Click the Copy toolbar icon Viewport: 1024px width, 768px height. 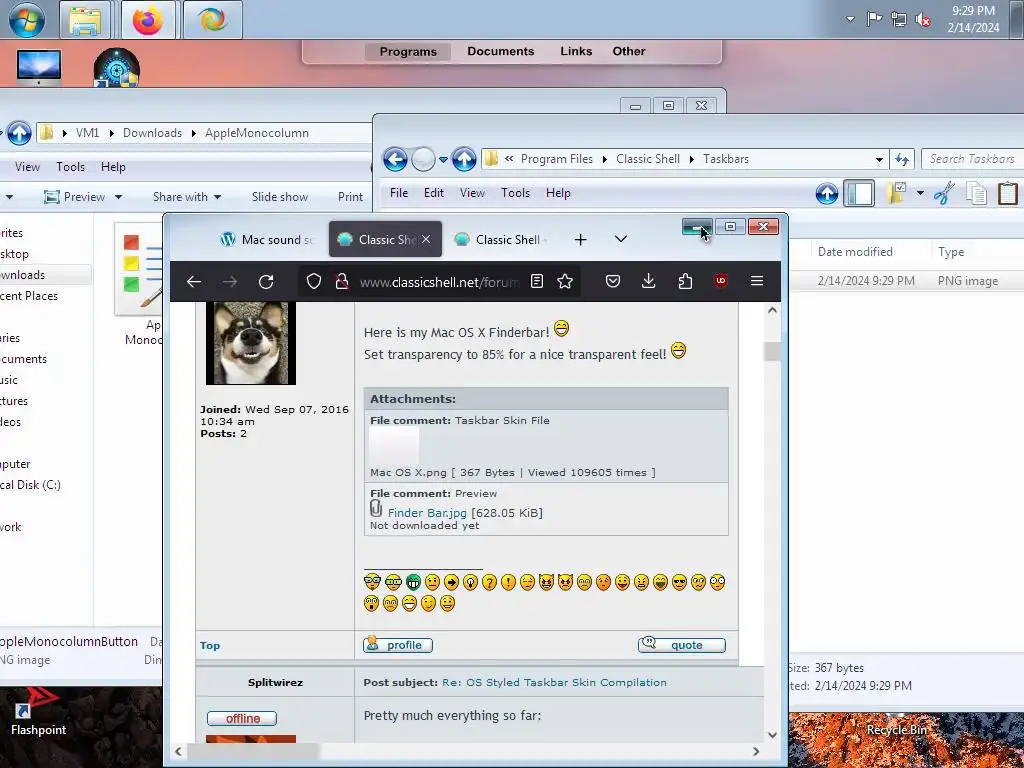pos(976,193)
